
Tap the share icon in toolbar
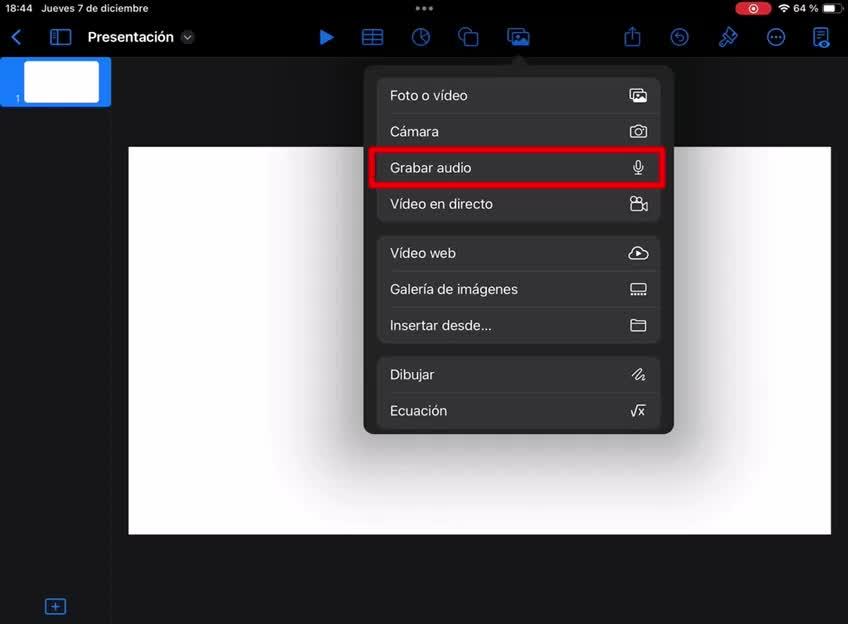point(632,37)
